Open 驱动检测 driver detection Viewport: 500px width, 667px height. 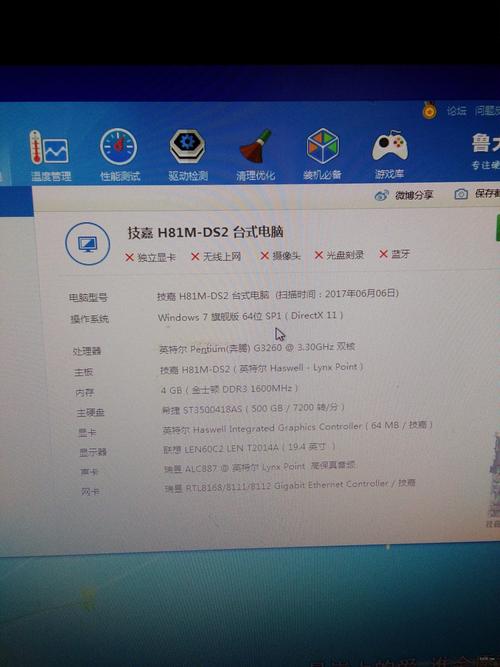[x=188, y=155]
